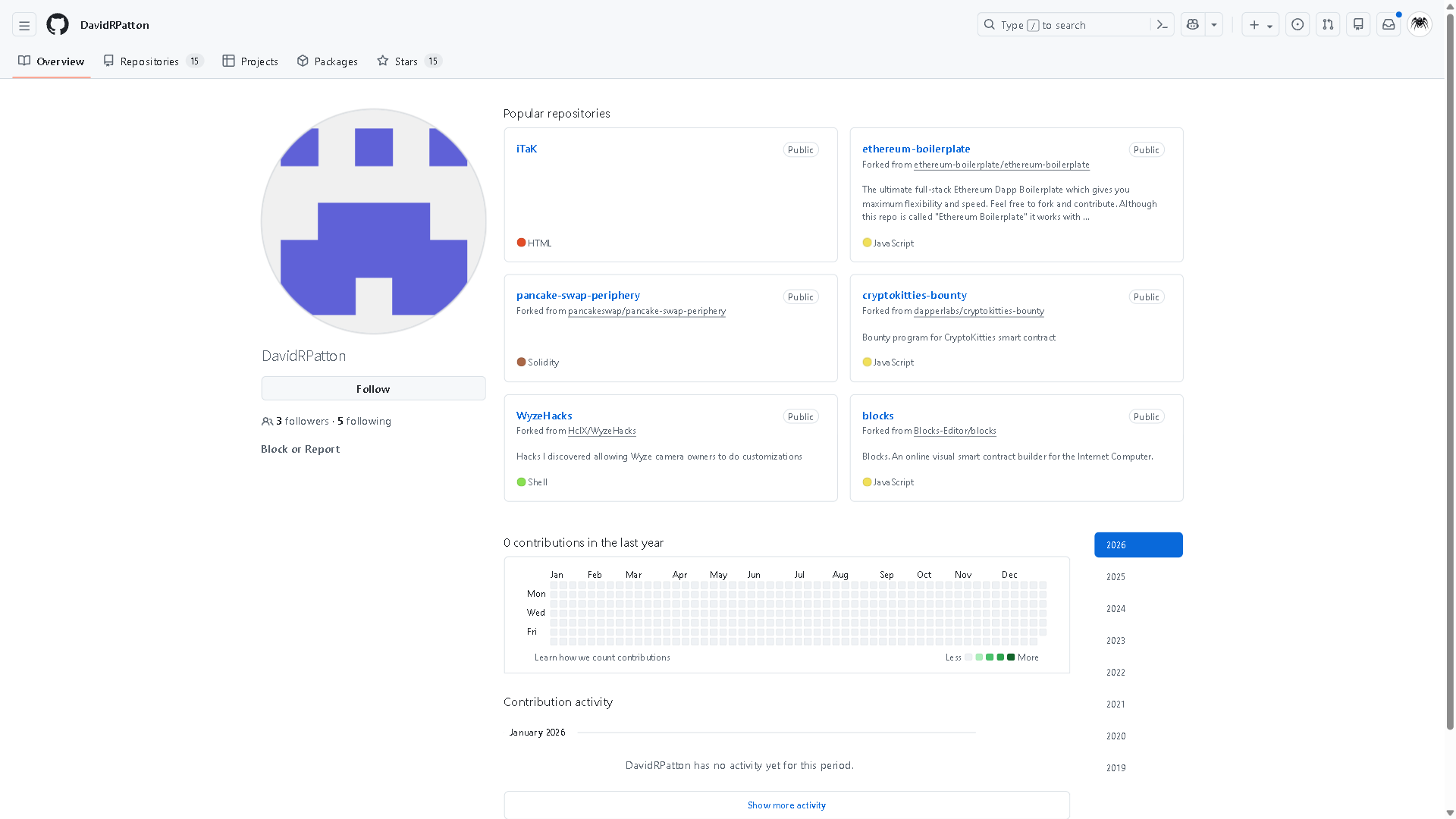The image size is (1456, 819).
Task: Select the 2019 contribution year
Action: tap(1116, 768)
